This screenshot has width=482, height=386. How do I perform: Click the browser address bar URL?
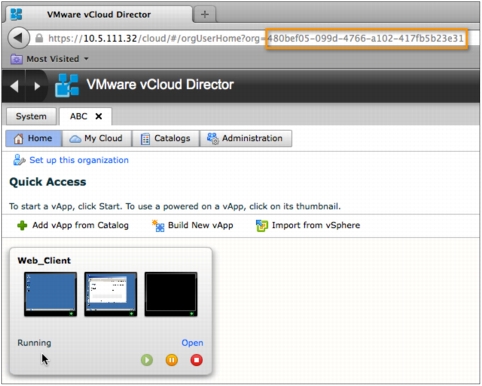(x=256, y=38)
